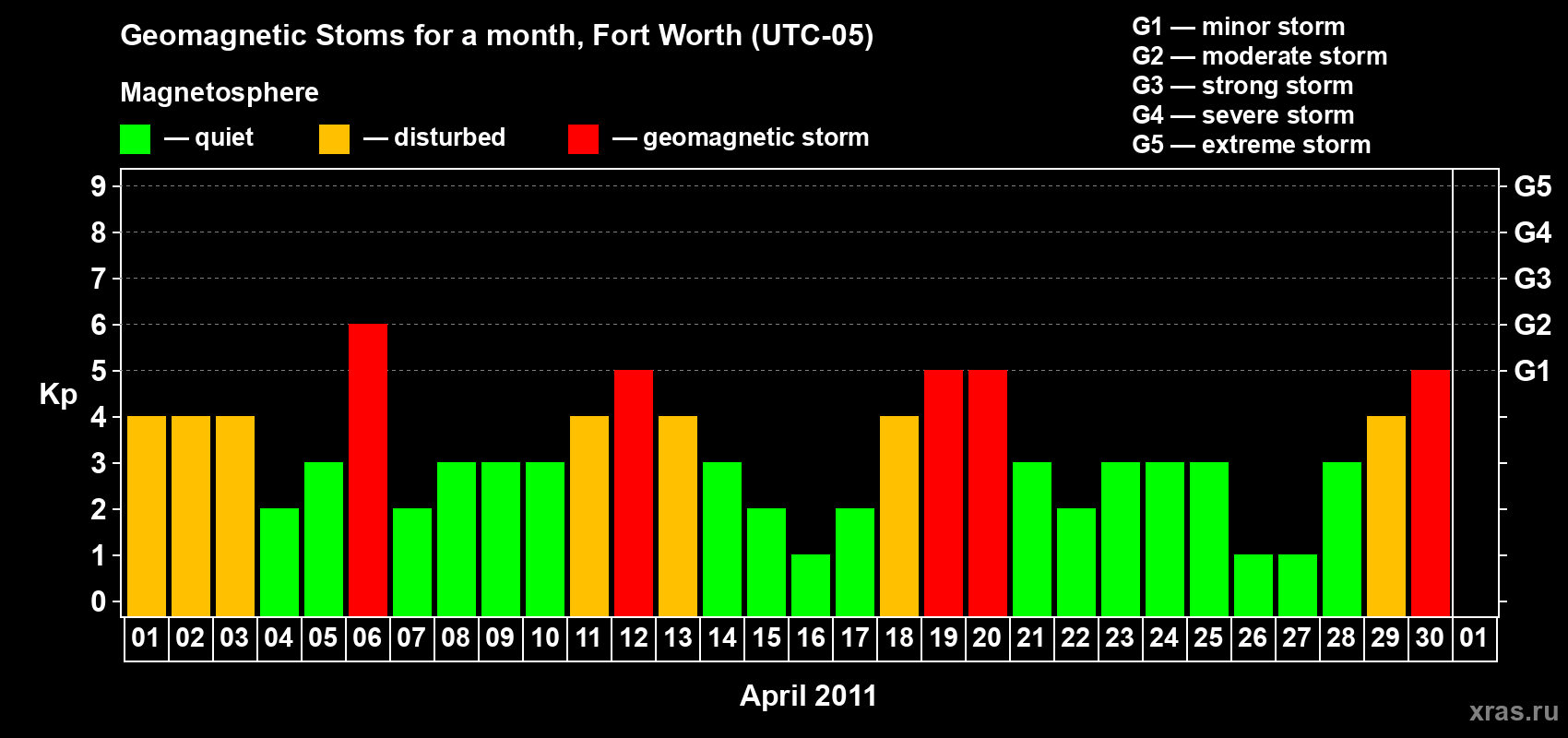The height and width of the screenshot is (738, 1568).
Task: Click the orange bar for day 11
Action: tap(589, 516)
